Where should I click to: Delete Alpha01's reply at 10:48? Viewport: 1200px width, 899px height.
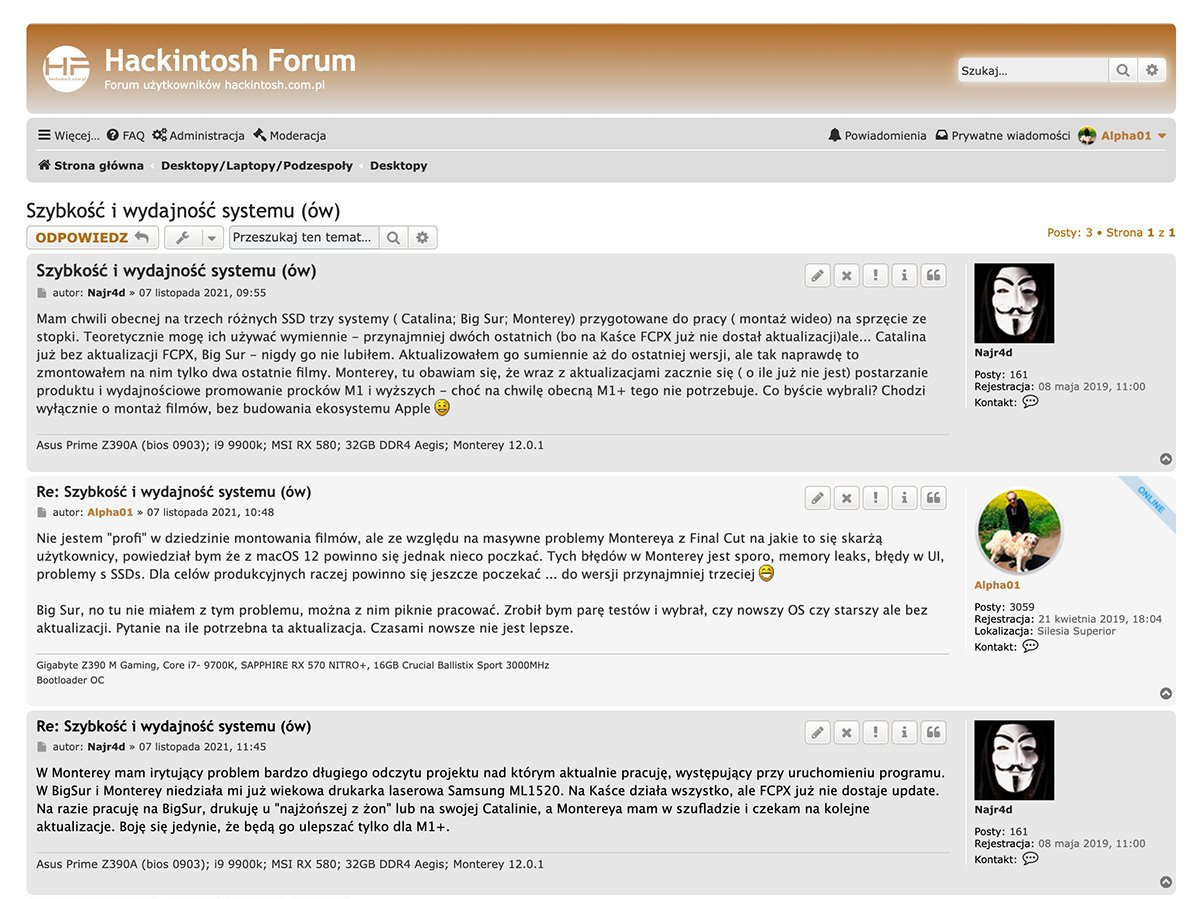click(x=847, y=497)
